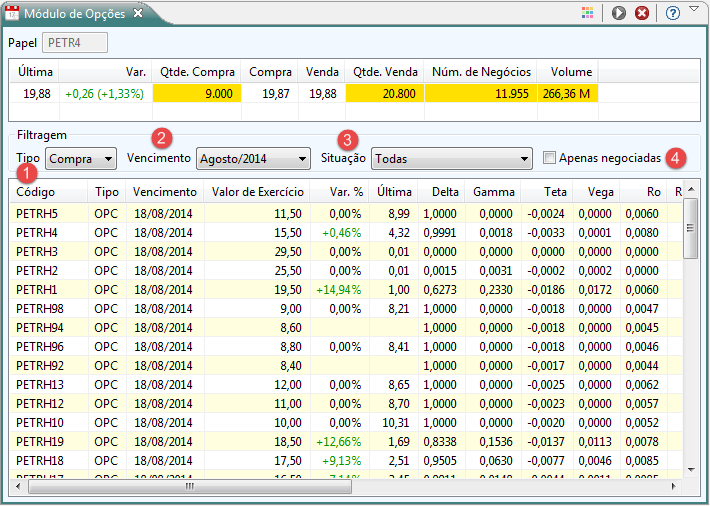Viewport: 710px width, 506px height.
Task: Click the scroll down arrow of table
Action: pos(691,470)
